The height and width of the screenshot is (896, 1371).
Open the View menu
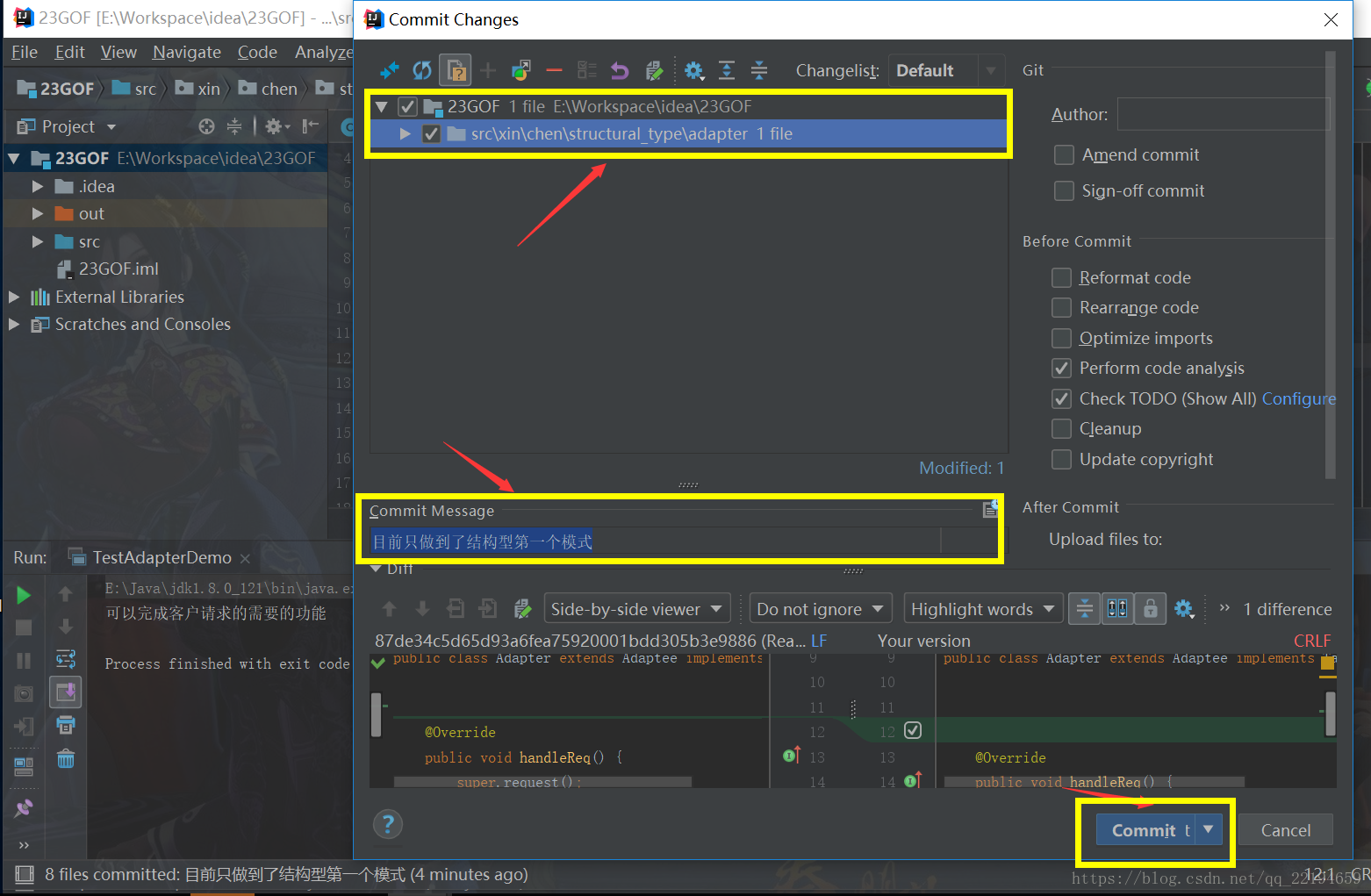[x=118, y=52]
